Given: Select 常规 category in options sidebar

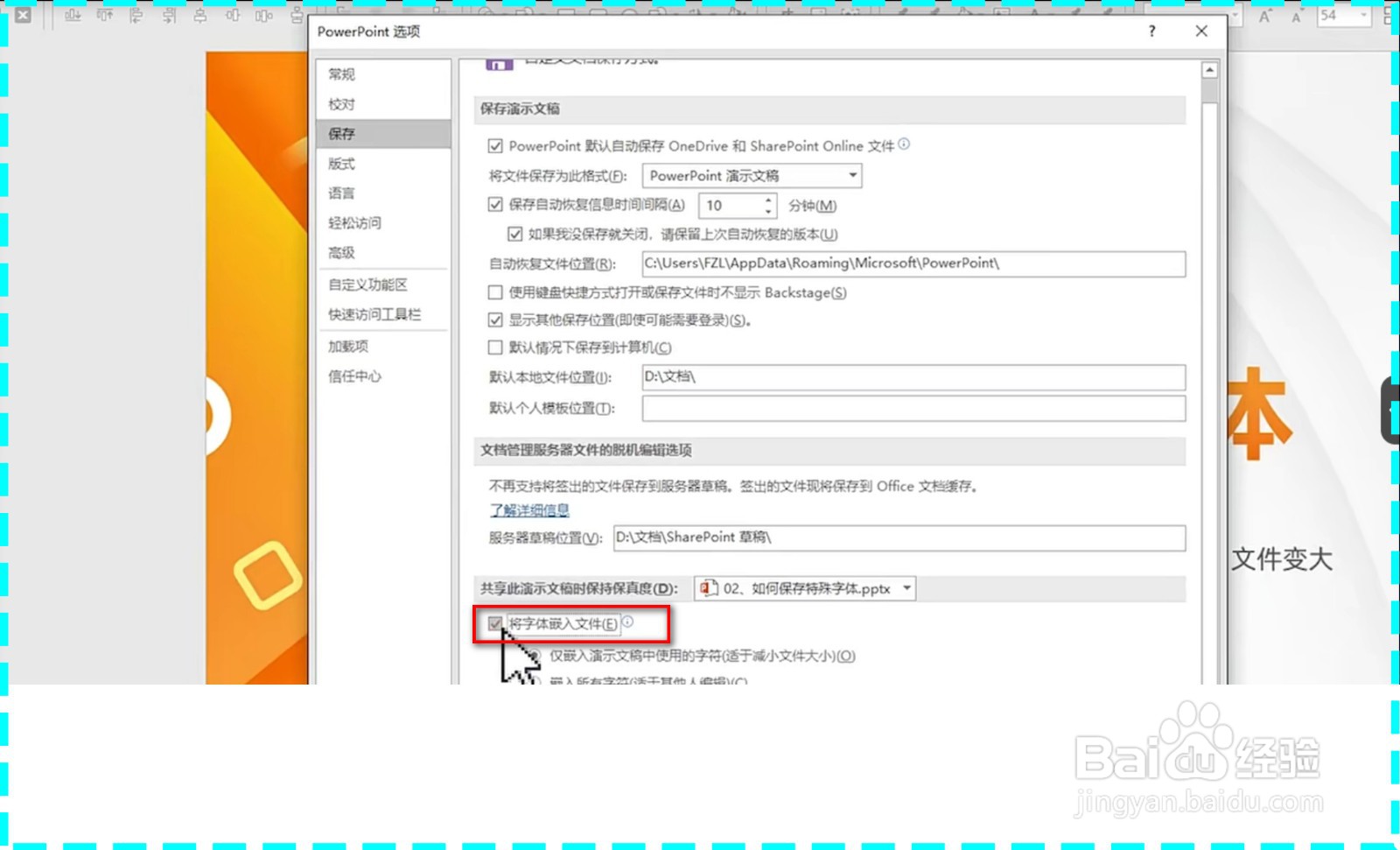Looking at the screenshot, I should pos(383,74).
